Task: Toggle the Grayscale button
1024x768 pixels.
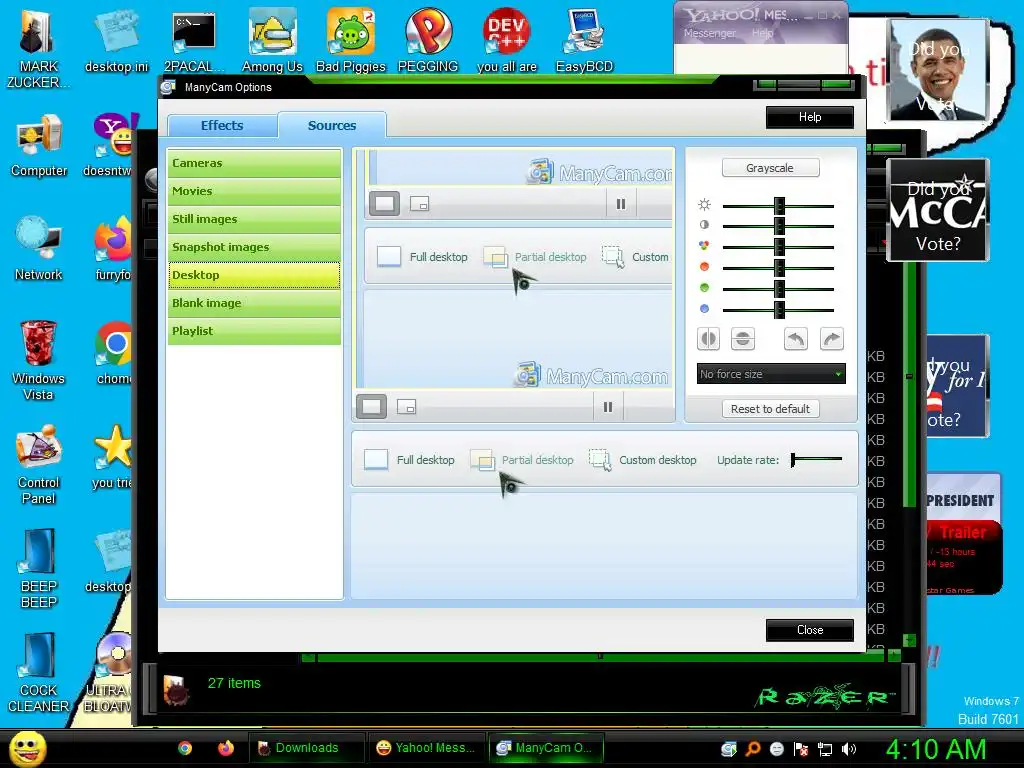Action: pos(770,168)
